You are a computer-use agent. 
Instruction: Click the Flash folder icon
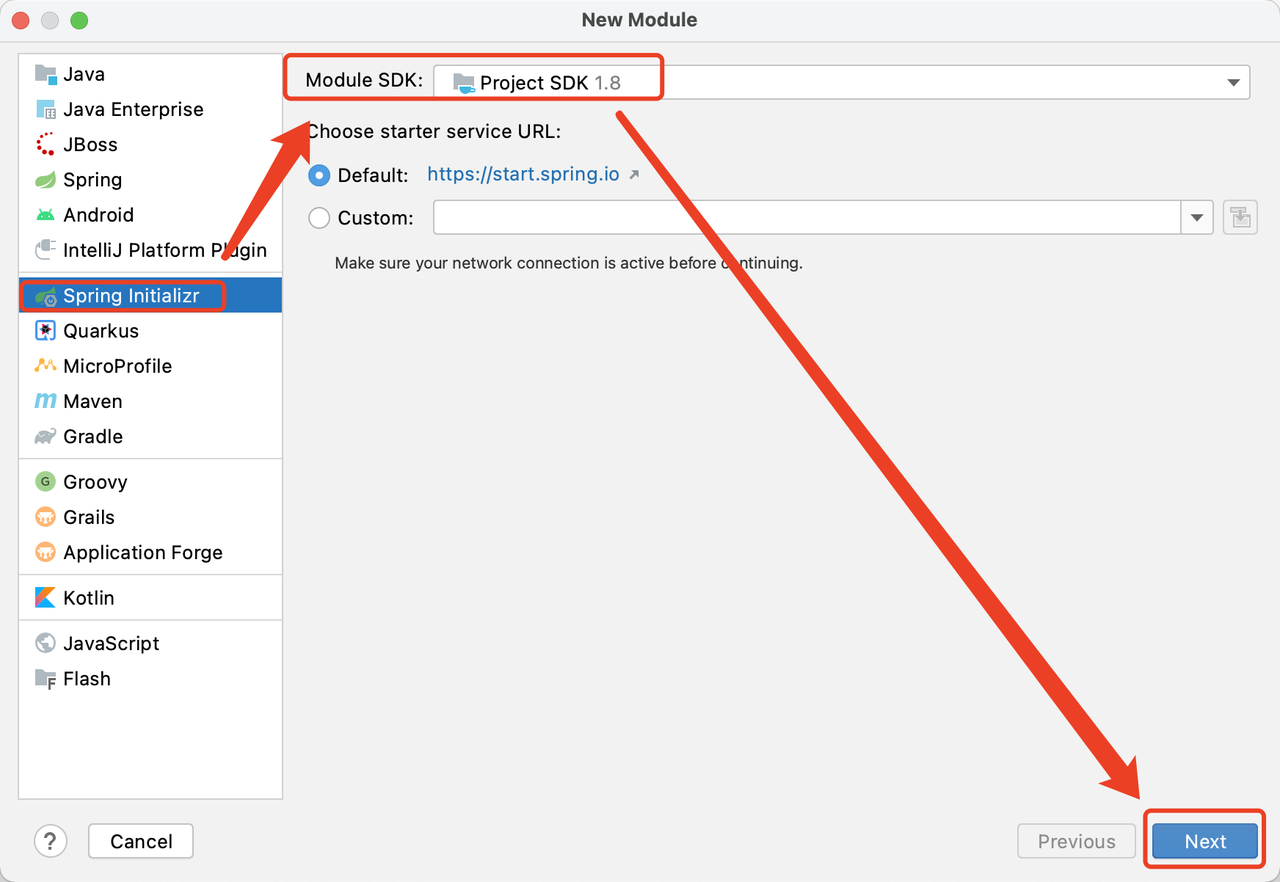pos(46,679)
